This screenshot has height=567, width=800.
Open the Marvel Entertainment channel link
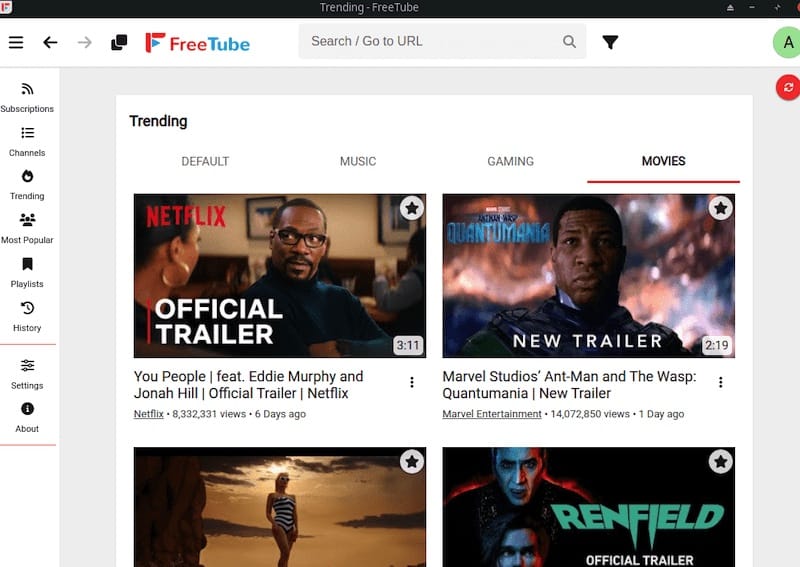492,414
